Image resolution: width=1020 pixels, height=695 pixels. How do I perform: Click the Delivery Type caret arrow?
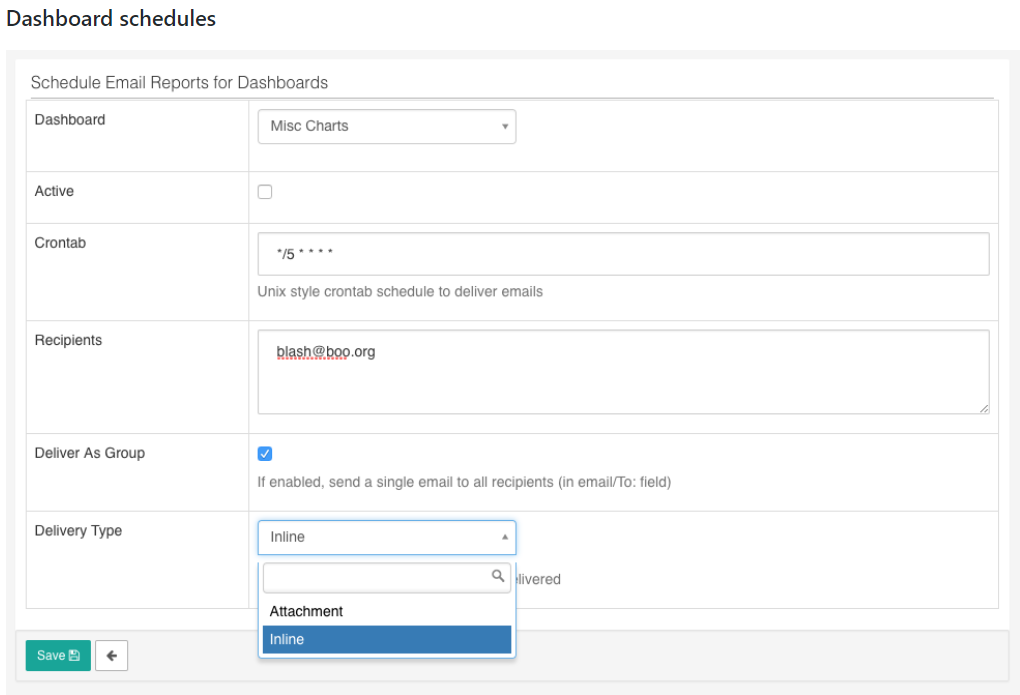(x=505, y=537)
